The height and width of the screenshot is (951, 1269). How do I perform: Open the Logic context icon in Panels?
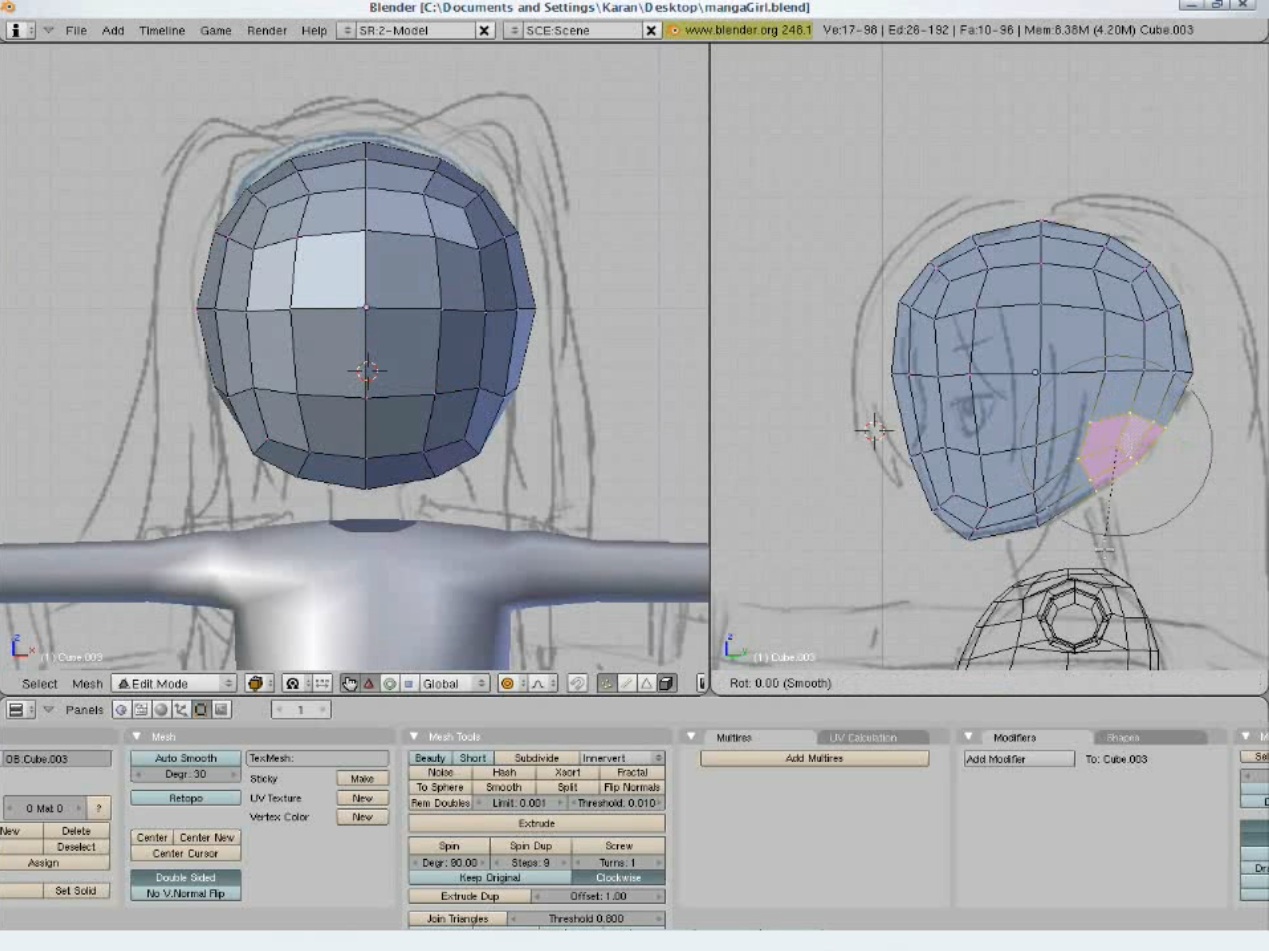coord(121,709)
